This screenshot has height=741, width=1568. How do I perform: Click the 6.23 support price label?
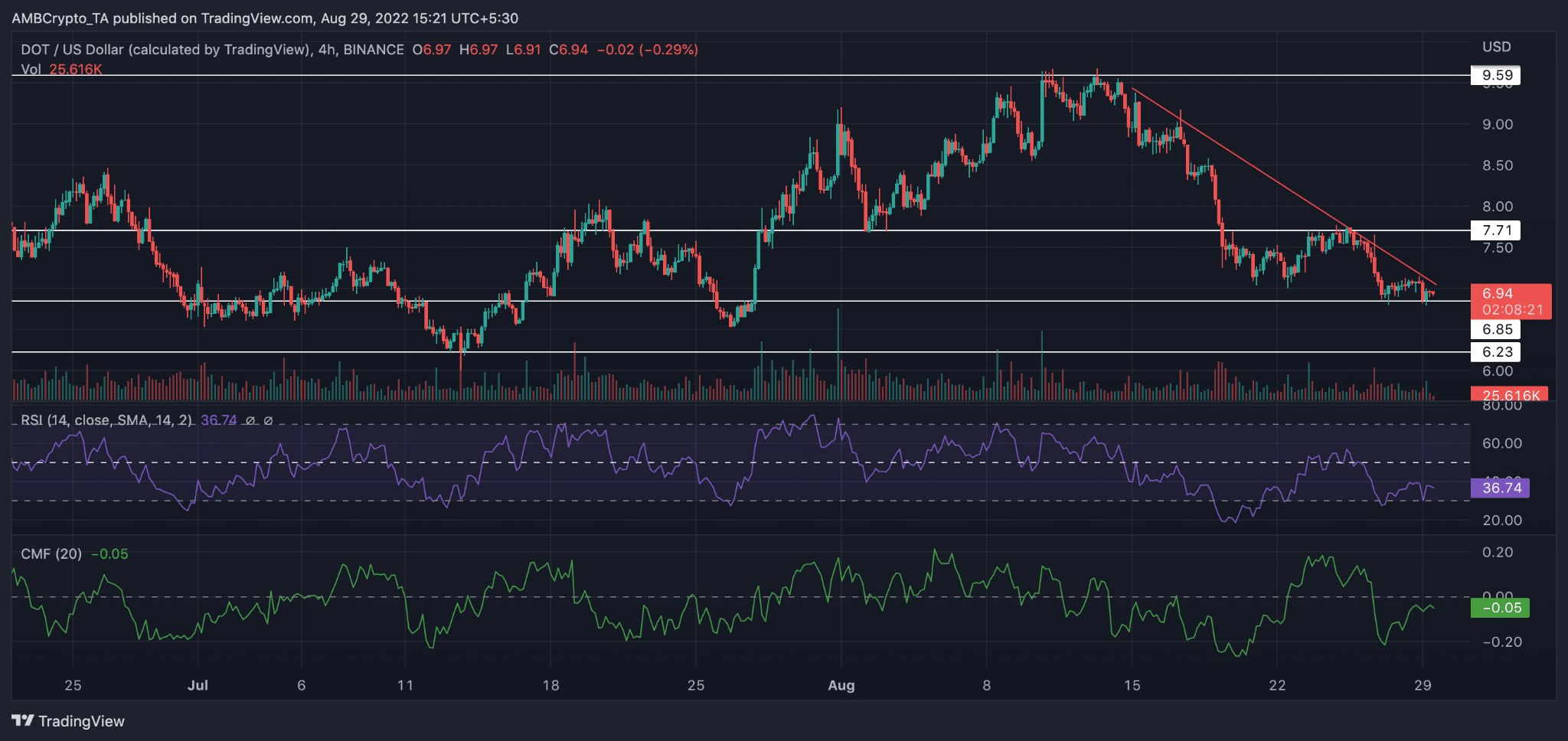(x=1496, y=352)
